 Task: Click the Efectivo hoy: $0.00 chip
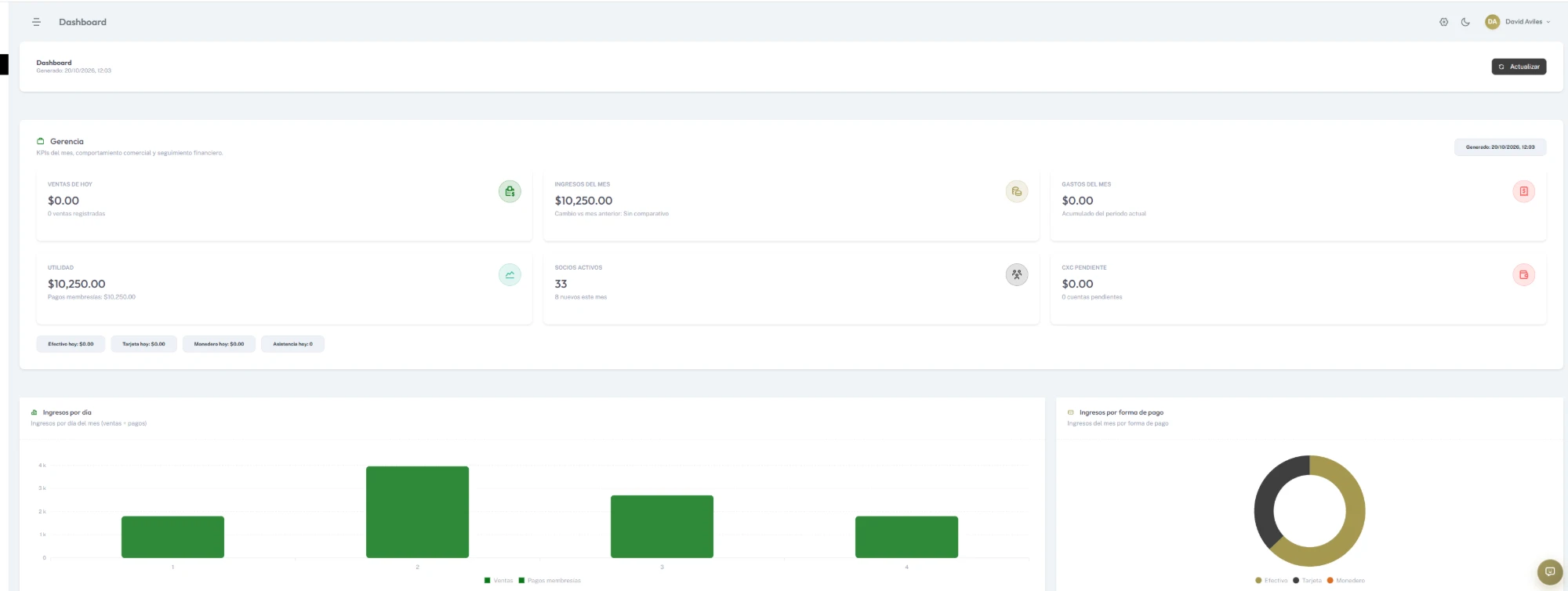[x=71, y=344]
